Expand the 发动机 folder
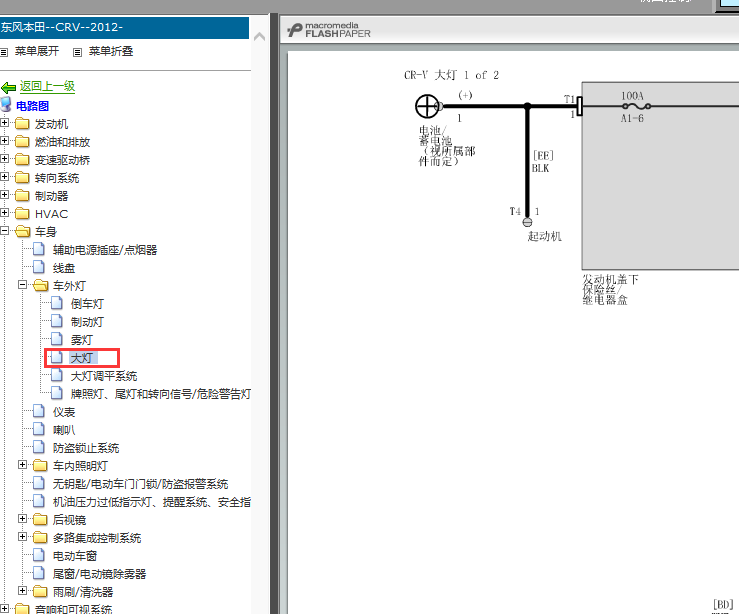 [x=5, y=123]
